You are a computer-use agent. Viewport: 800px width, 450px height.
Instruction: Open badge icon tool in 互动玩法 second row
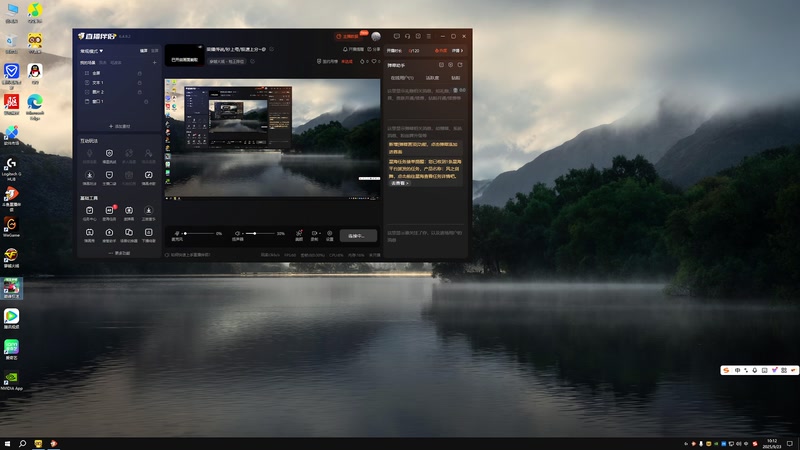pyautogui.click(x=109, y=177)
